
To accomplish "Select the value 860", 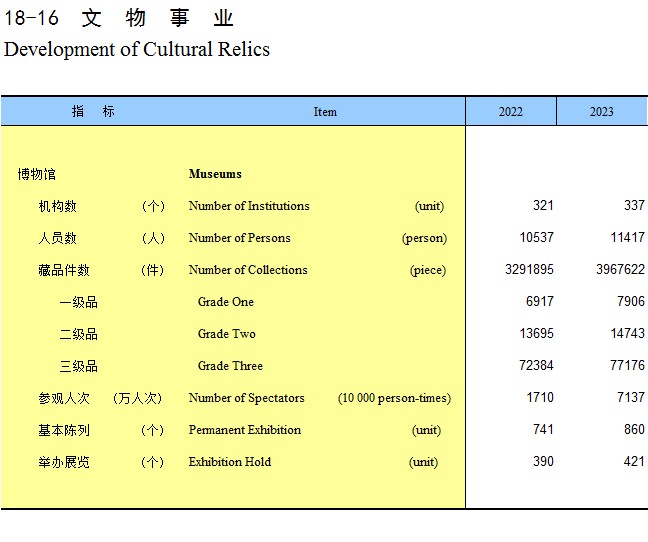I will pyautogui.click(x=634, y=429).
